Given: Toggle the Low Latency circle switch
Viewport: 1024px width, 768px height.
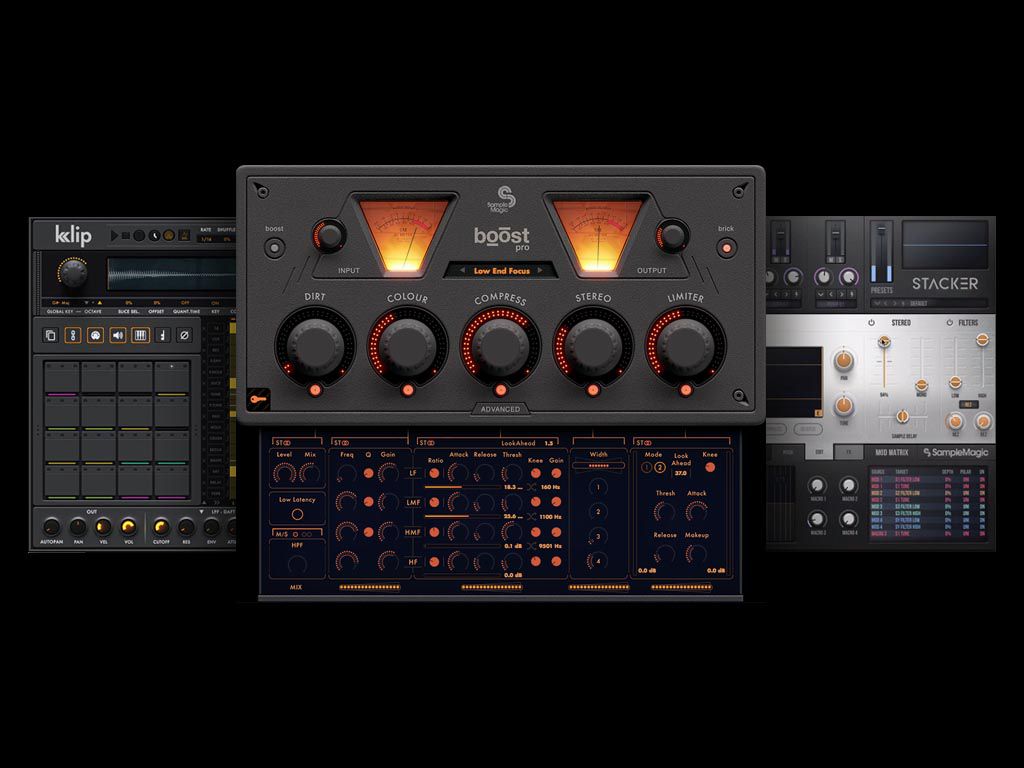Looking at the screenshot, I should click(297, 514).
